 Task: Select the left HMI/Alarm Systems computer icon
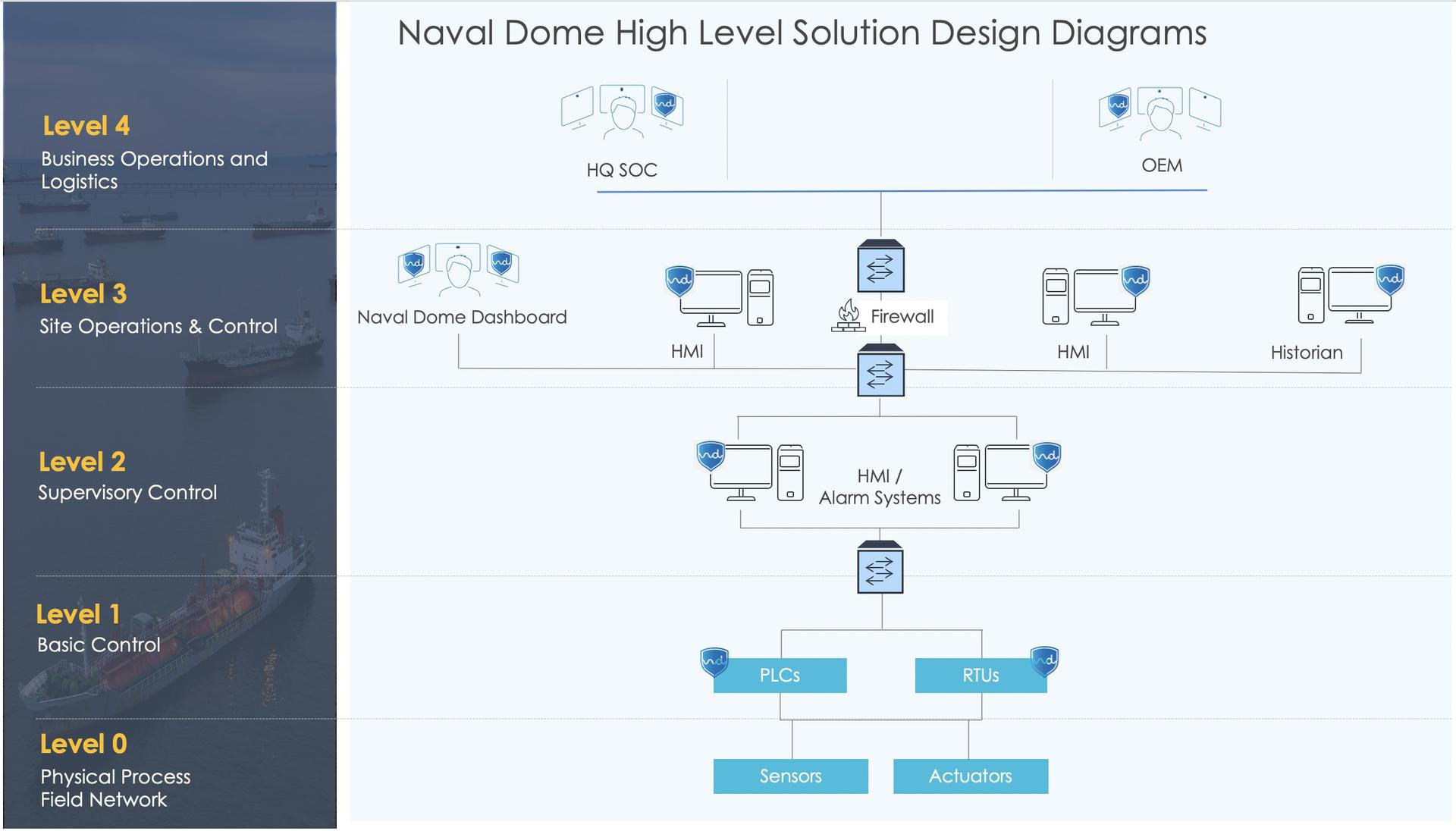tap(750, 472)
